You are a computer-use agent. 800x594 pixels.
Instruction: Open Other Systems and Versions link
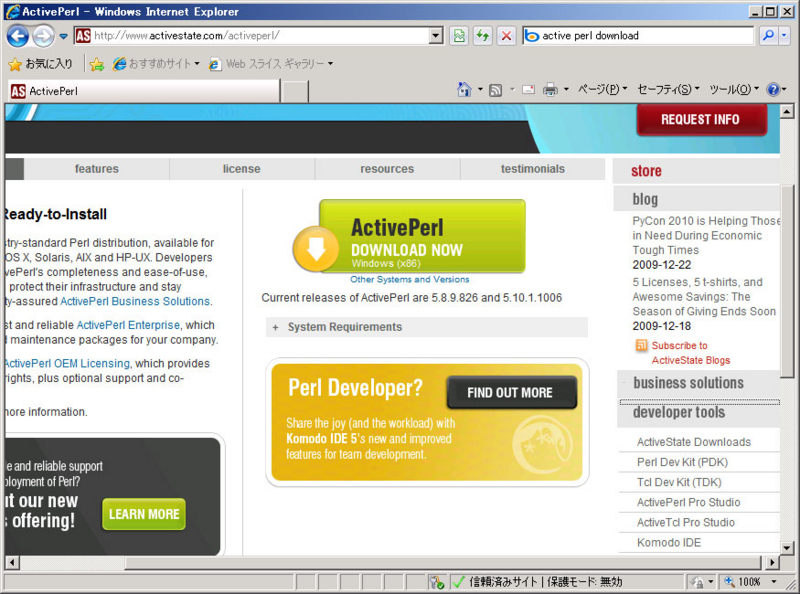coord(410,280)
